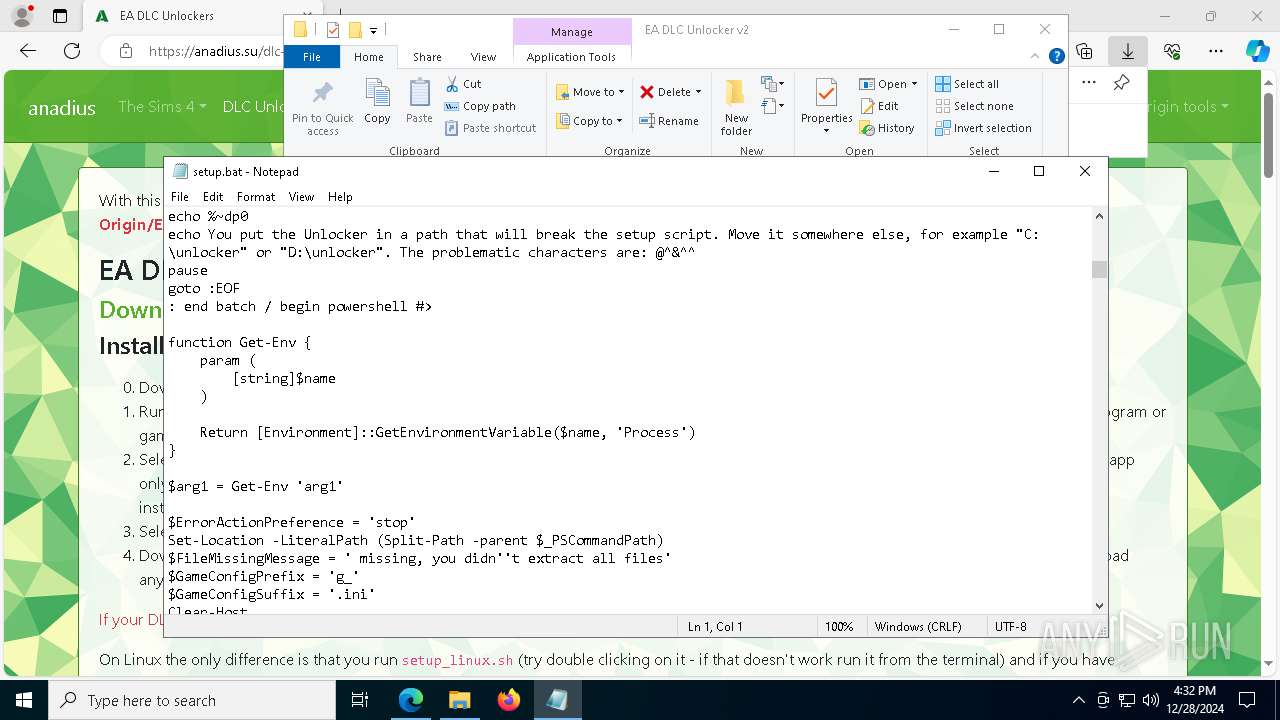Open Quick Access Toolbar customize dropdown
Screen dimensions: 1280x720
[x=373, y=30]
